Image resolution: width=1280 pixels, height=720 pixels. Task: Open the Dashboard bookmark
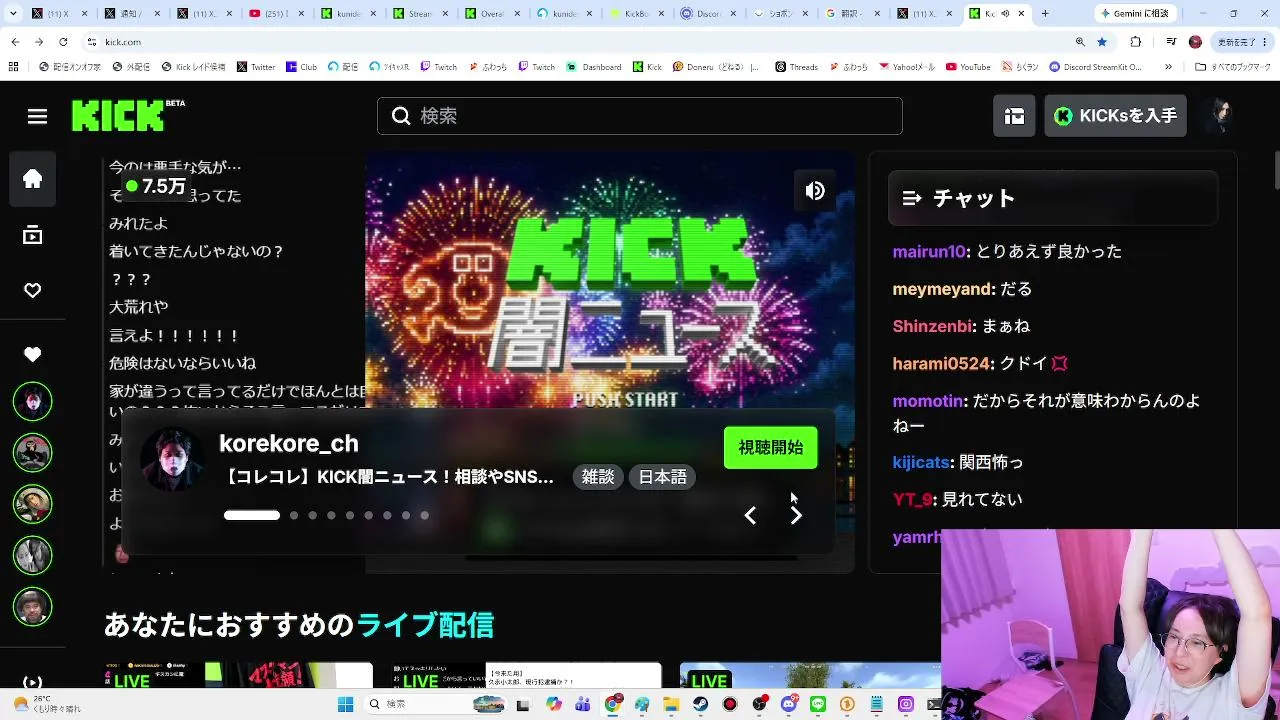click(x=594, y=67)
